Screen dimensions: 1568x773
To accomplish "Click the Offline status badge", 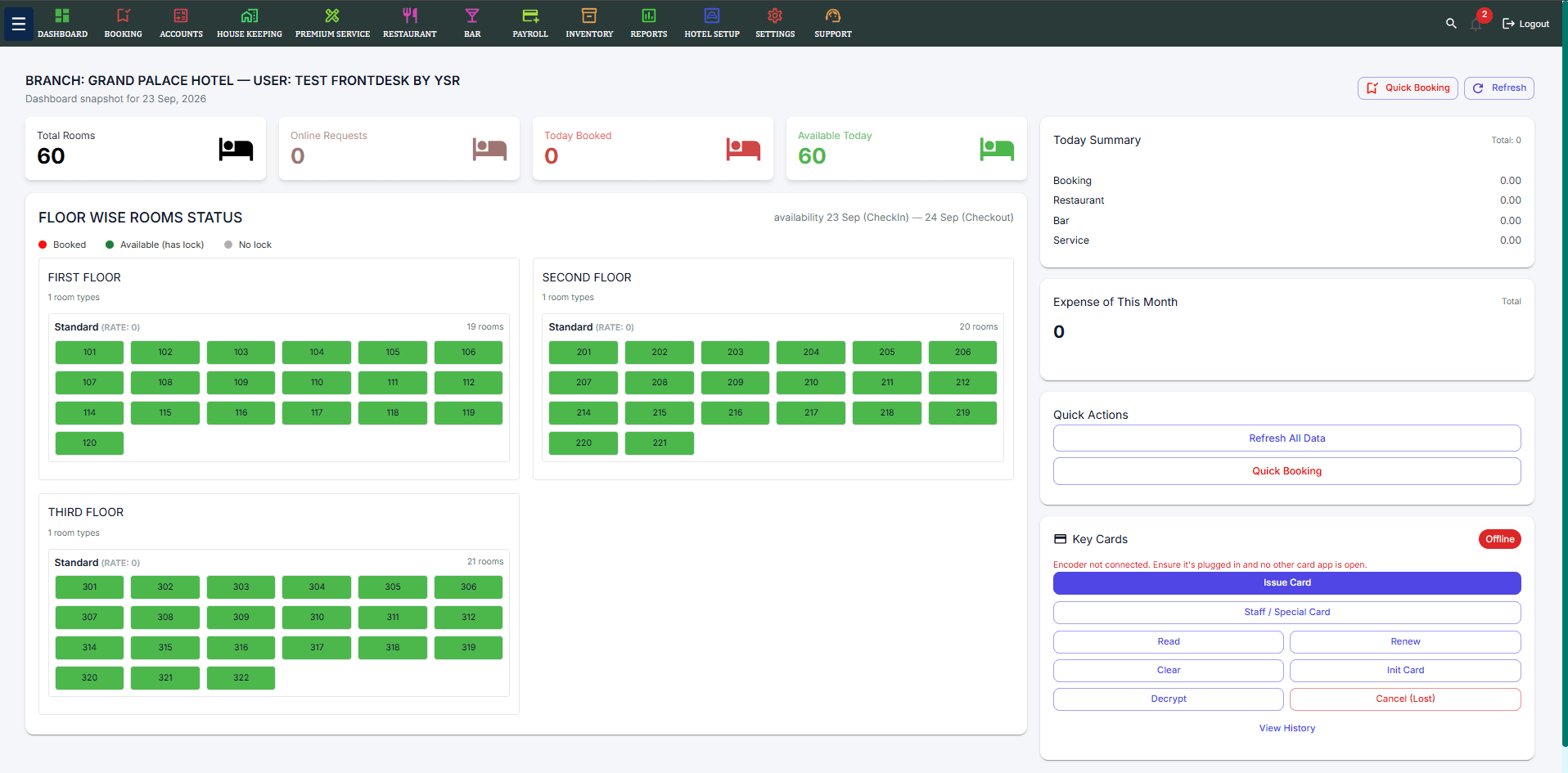I will (x=1499, y=539).
